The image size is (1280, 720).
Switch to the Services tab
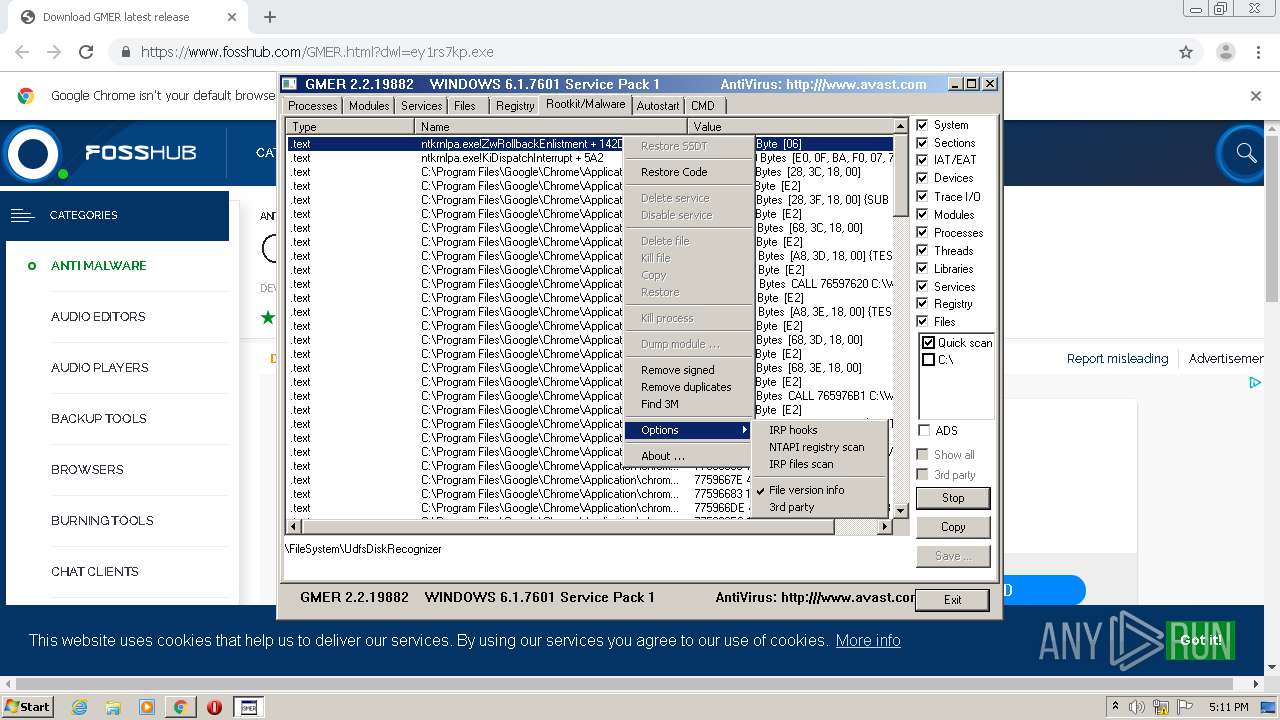pos(422,106)
